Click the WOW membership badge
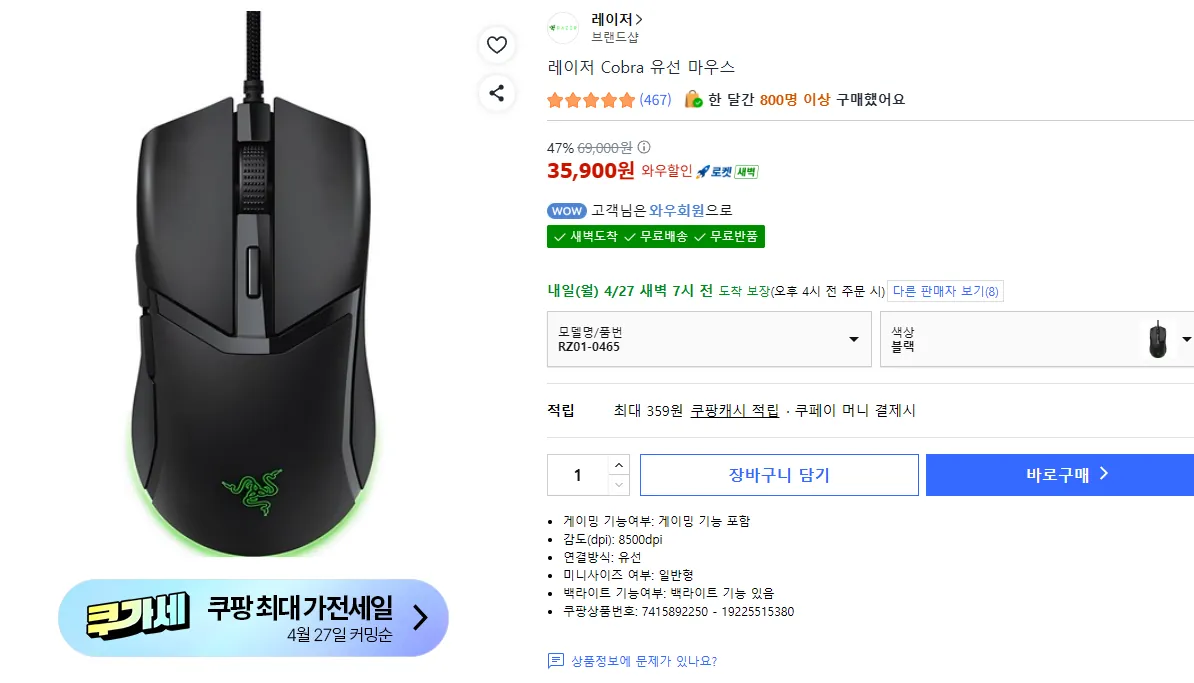Image resolution: width=1194 pixels, height=683 pixels. 566,211
